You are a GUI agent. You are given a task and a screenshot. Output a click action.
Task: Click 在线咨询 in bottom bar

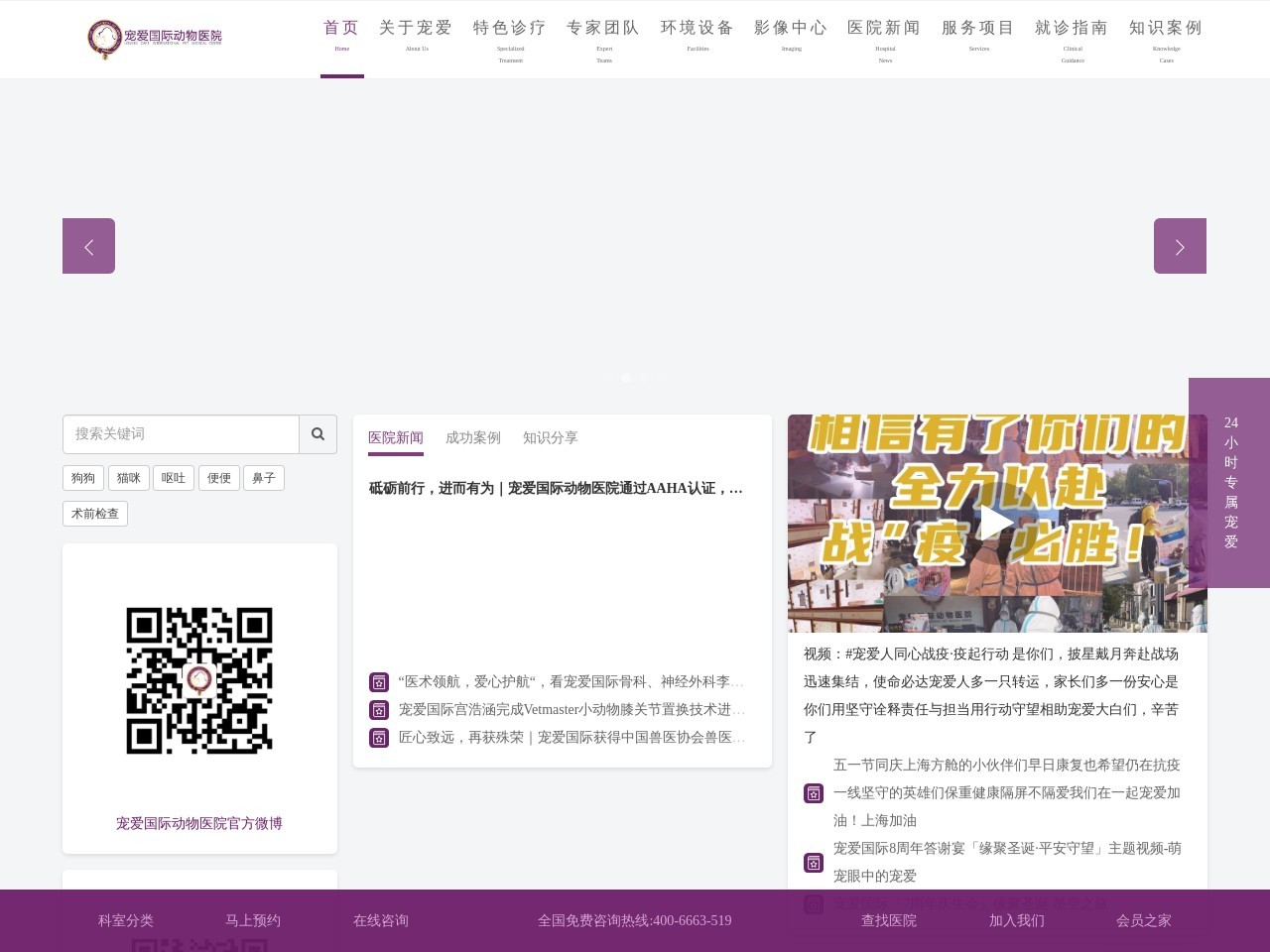tap(381, 921)
